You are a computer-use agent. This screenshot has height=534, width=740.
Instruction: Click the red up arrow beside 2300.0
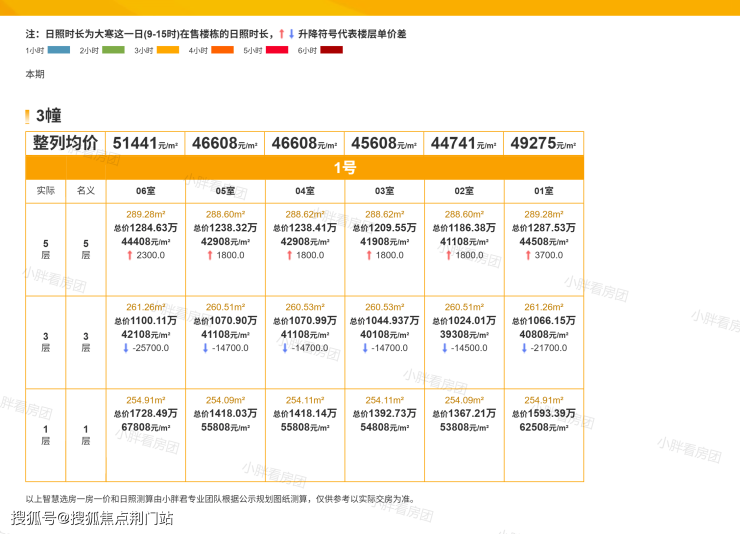point(127,256)
